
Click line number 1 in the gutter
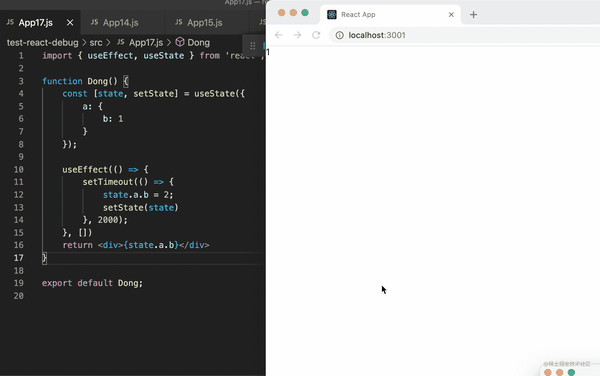[21, 56]
